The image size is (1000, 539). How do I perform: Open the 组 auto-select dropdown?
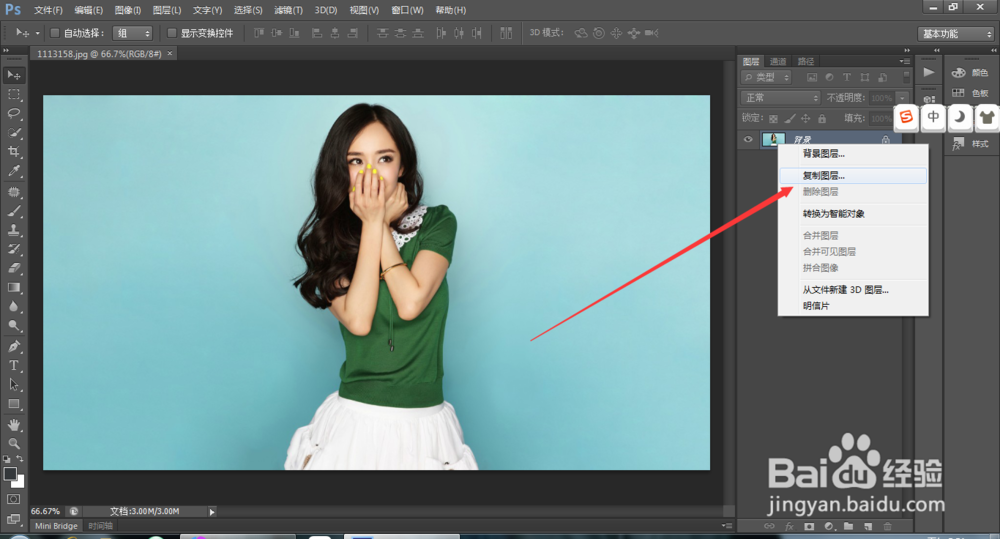(x=132, y=33)
